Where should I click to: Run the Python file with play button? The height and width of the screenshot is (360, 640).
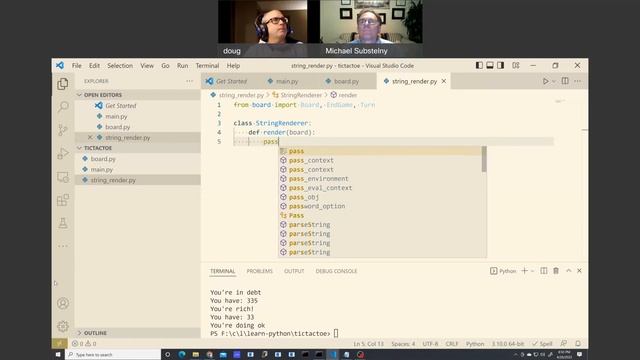pyautogui.click(x=545, y=81)
